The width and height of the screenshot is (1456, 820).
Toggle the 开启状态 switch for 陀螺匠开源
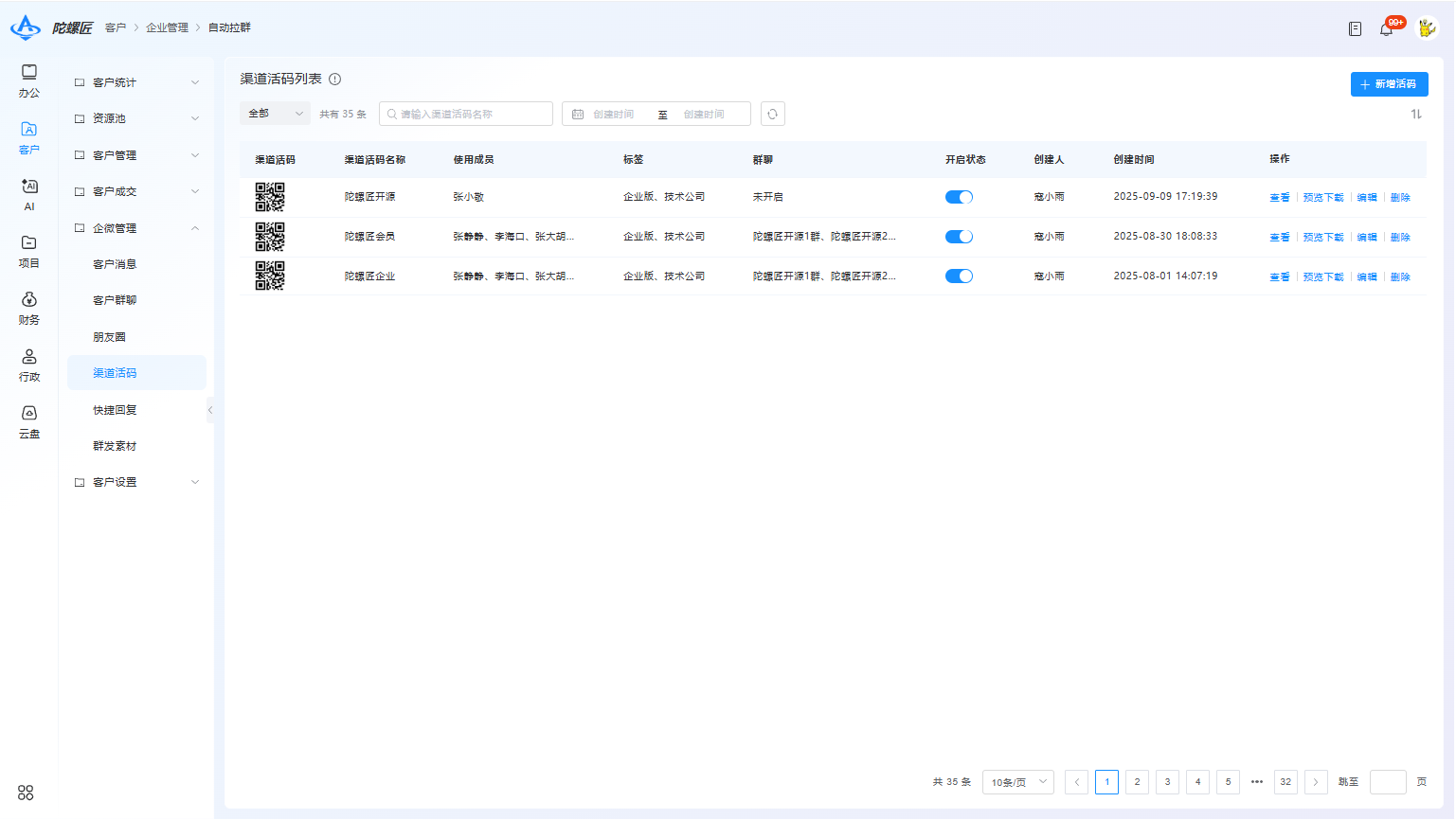(959, 197)
